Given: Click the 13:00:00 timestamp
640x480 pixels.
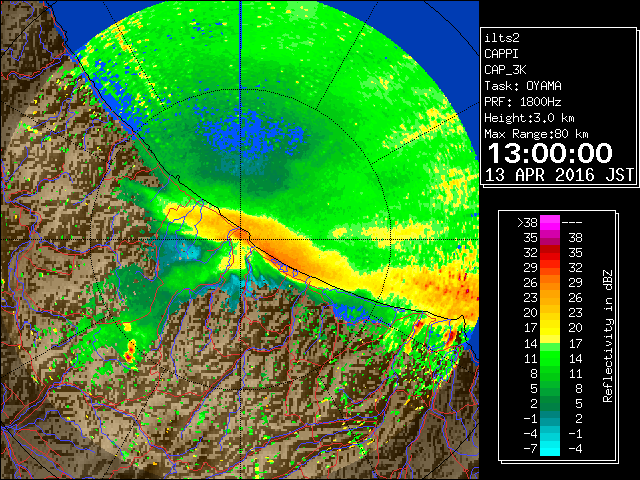Looking at the screenshot, I should click(550, 153).
